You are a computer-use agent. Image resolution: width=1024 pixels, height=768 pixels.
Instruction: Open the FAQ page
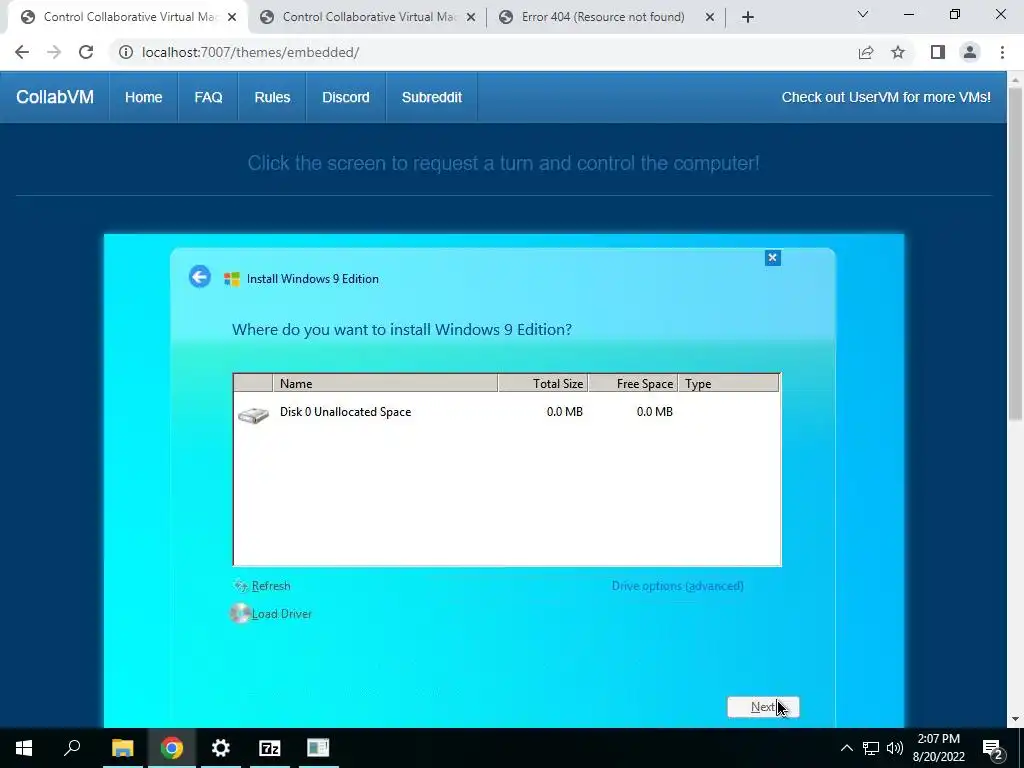coord(208,97)
